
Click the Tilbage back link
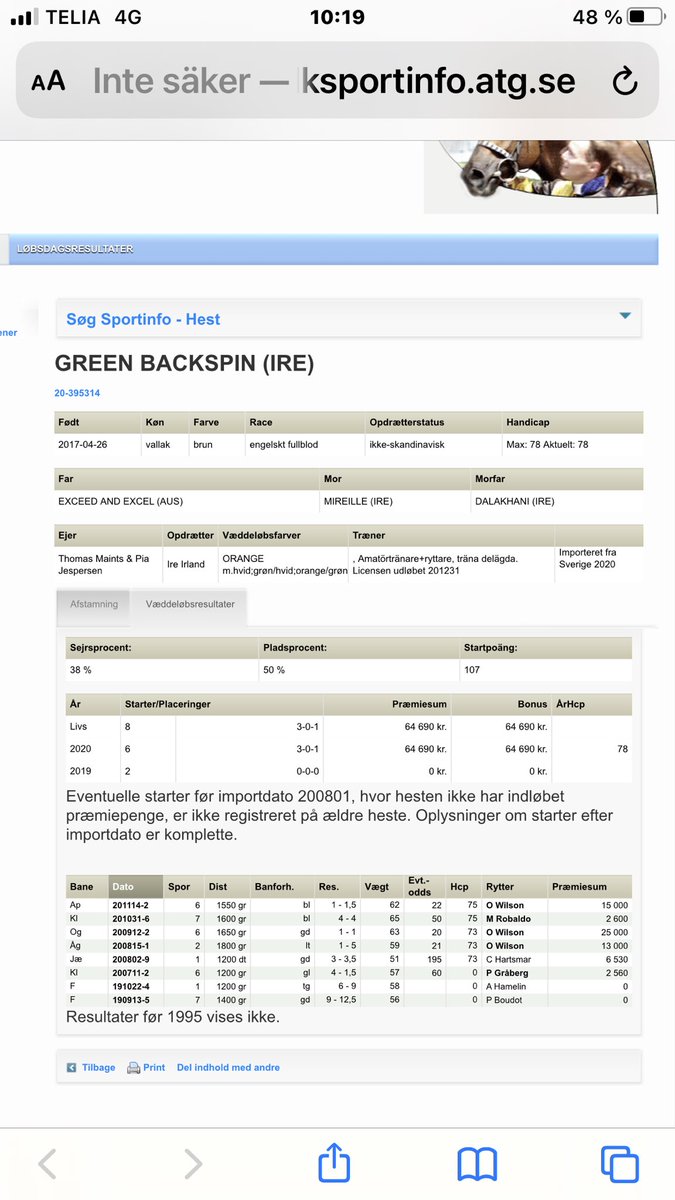click(x=98, y=1067)
